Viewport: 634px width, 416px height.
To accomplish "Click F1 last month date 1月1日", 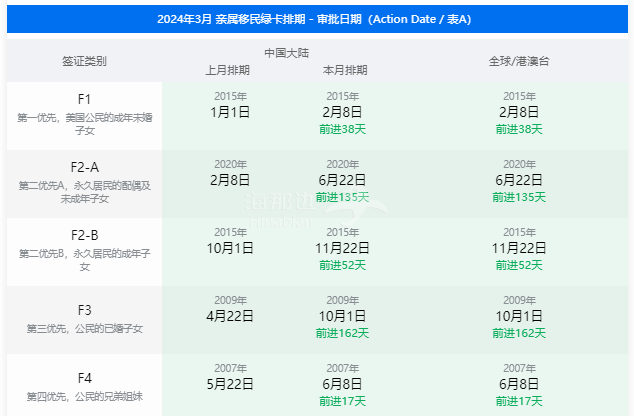I will pos(230,112).
